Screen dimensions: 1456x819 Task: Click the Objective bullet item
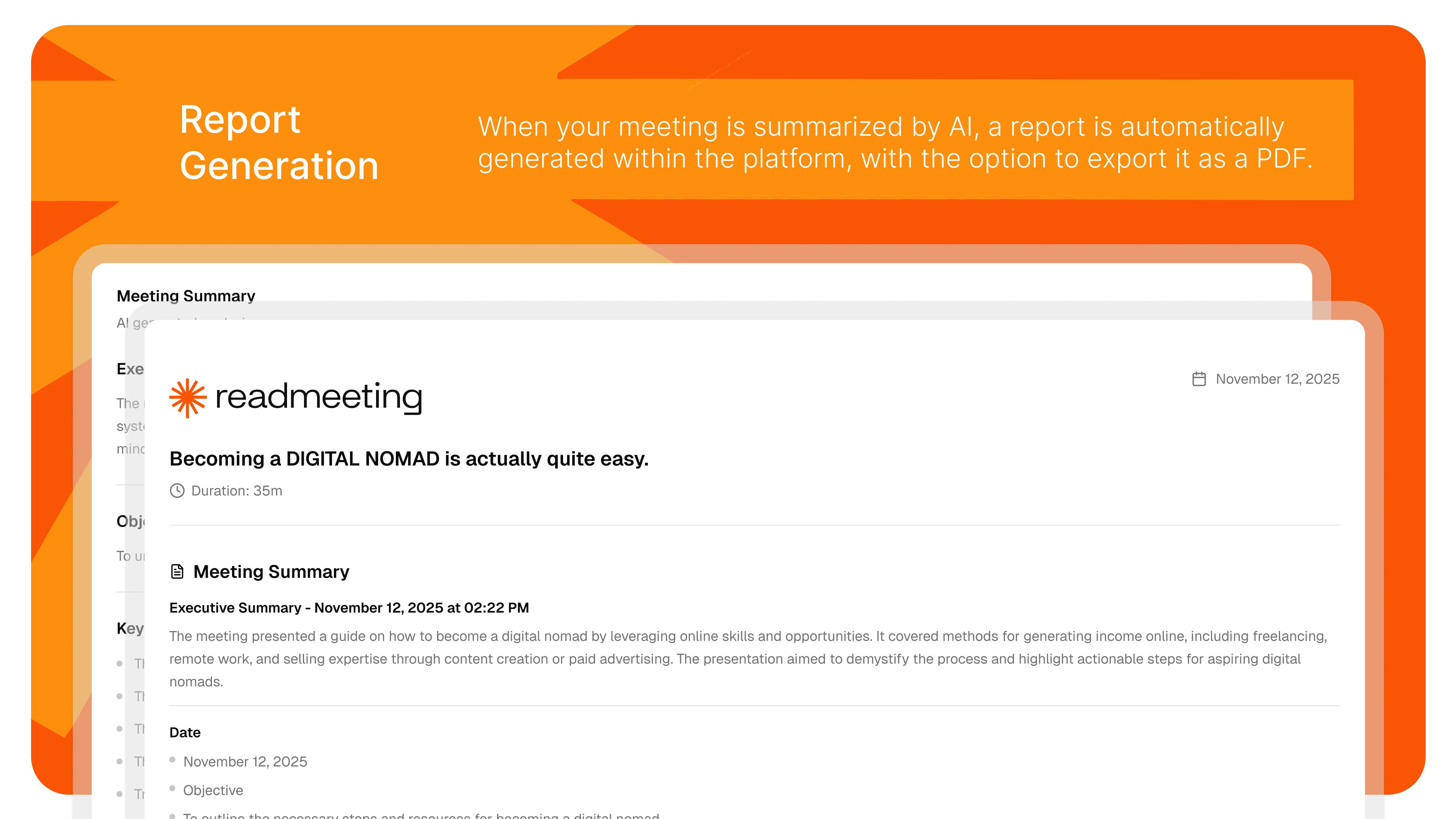tap(213, 790)
